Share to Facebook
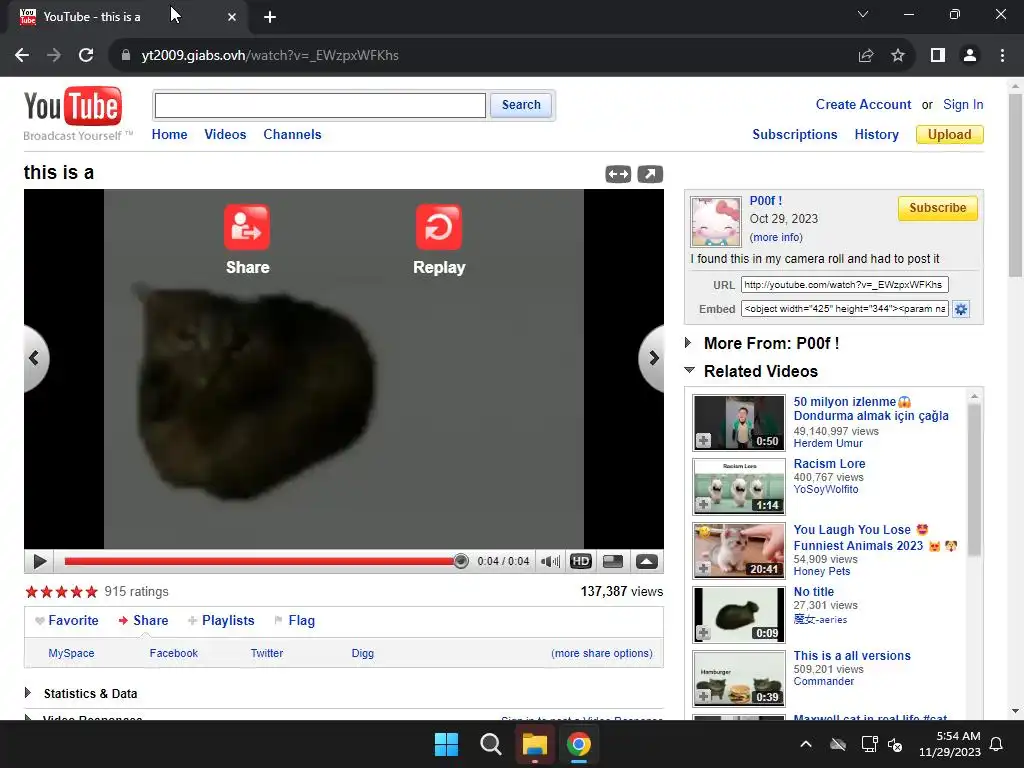This screenshot has width=1024, height=768. click(174, 653)
